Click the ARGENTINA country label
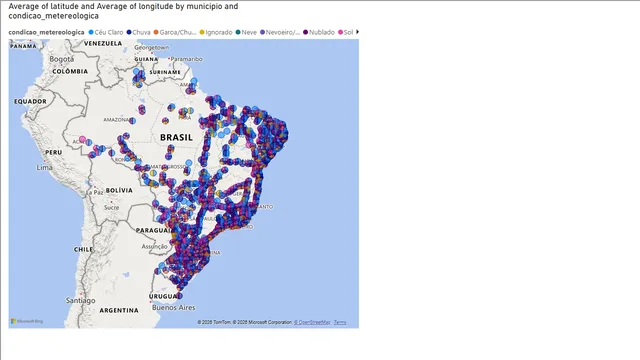 pos(119,310)
